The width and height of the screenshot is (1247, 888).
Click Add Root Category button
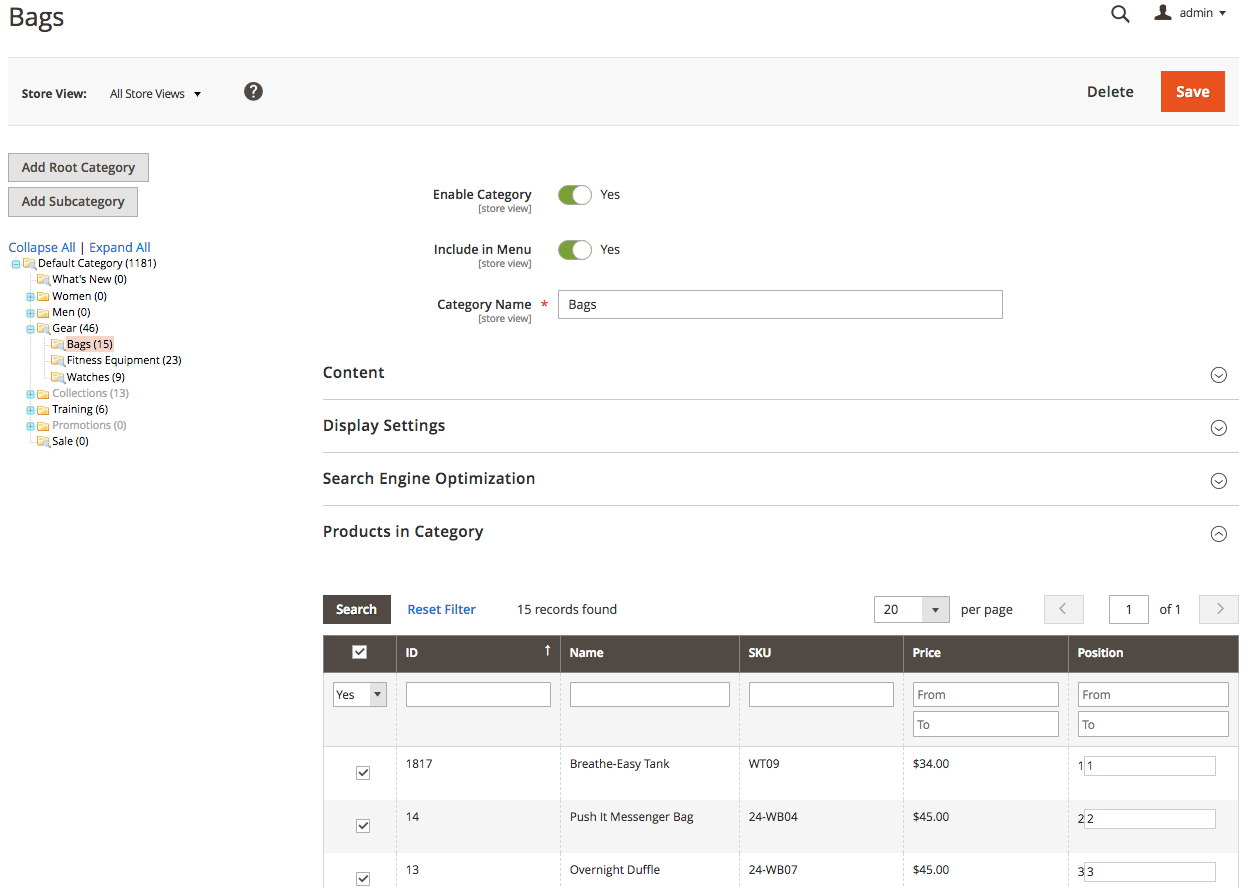pos(78,167)
